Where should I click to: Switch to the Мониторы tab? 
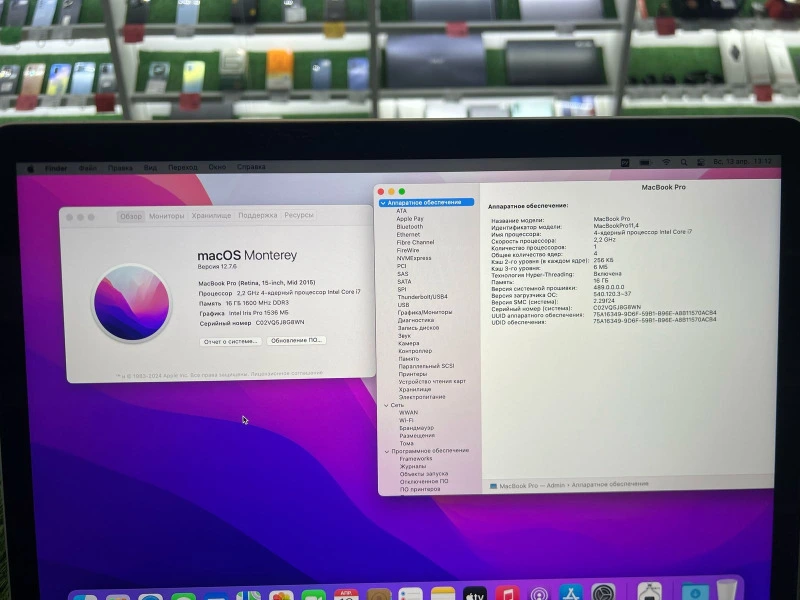pos(167,216)
